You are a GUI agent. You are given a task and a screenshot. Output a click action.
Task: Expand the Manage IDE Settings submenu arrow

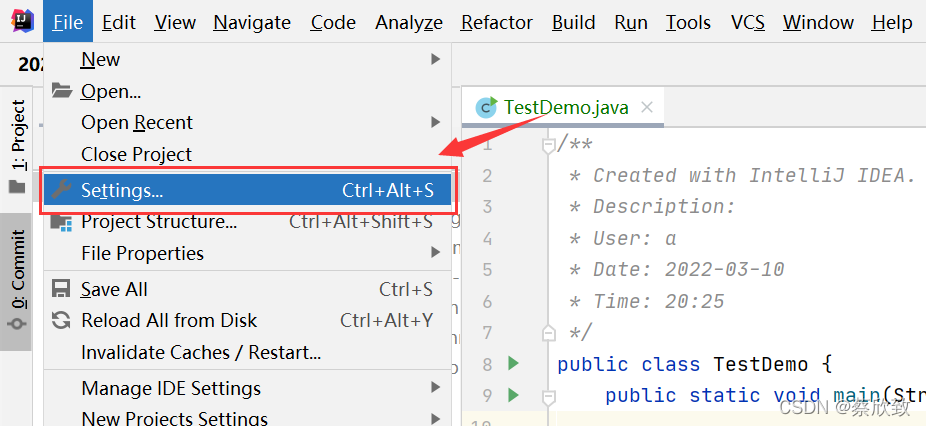[x=436, y=388]
